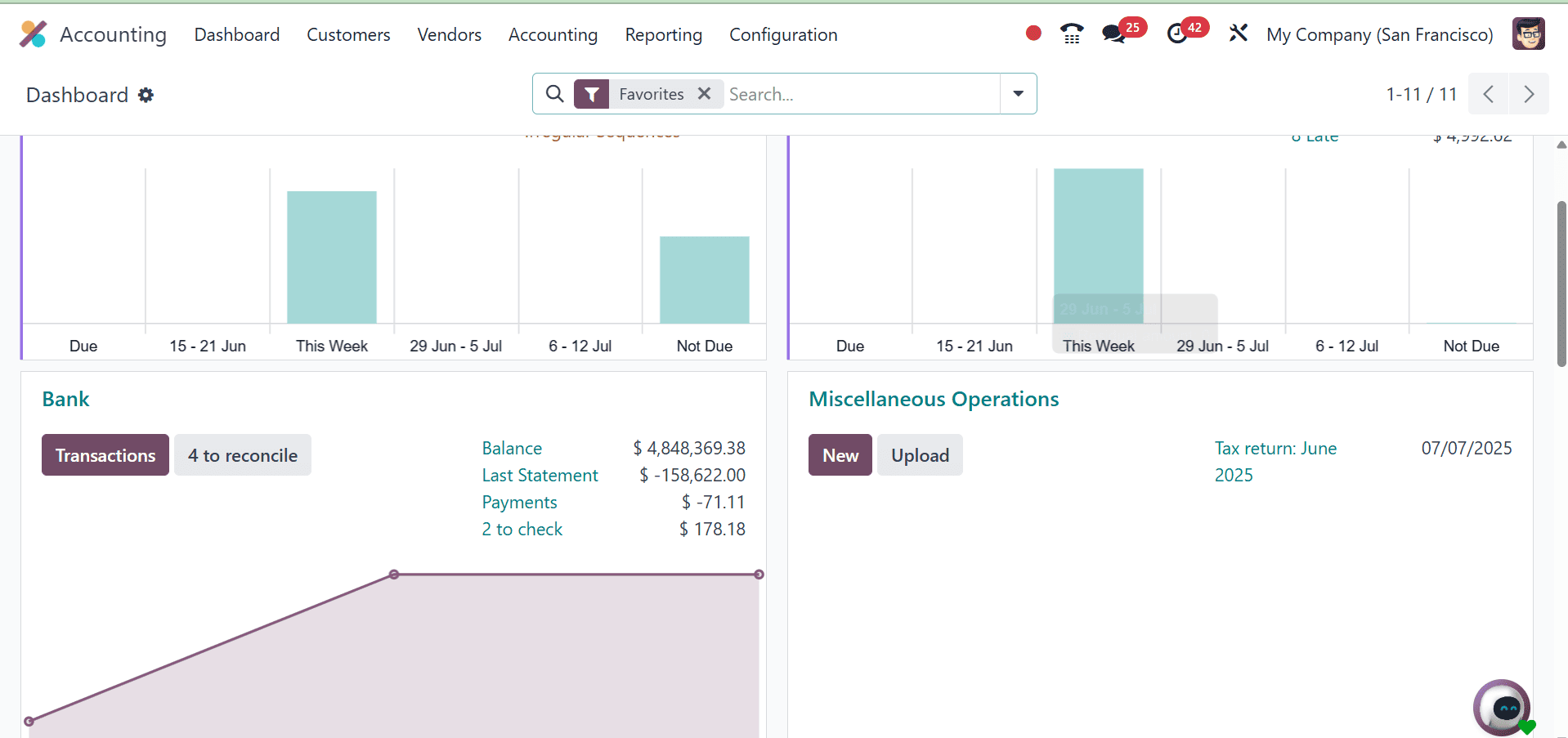This screenshot has height=738, width=1568.
Task: Click the Tax return: June 2025 link
Action: click(x=1275, y=461)
